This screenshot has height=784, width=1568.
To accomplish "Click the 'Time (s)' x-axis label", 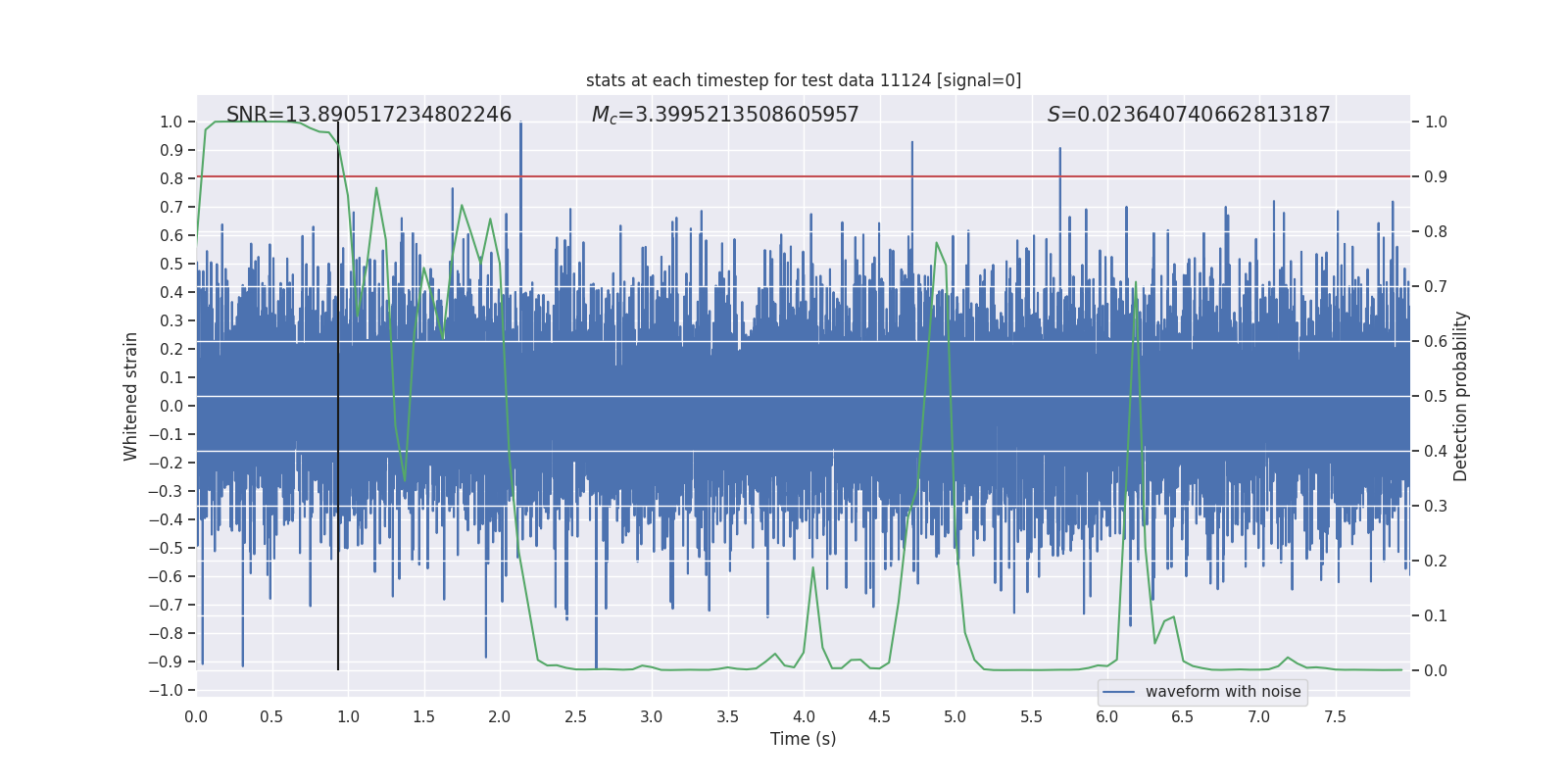I will [x=803, y=739].
